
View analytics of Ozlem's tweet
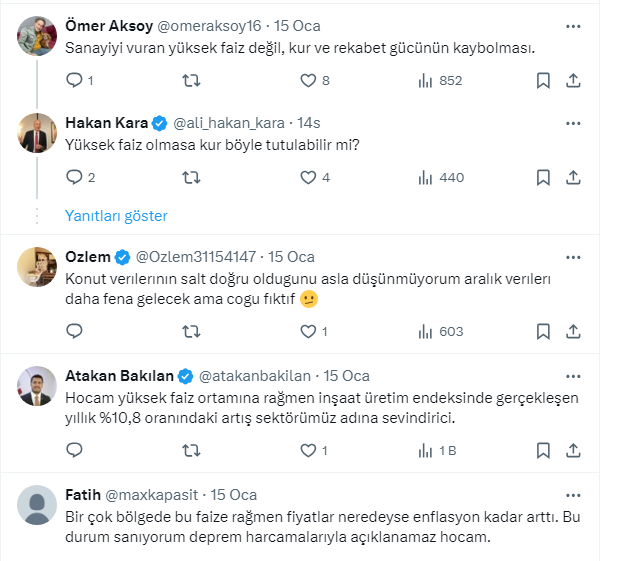pos(425,331)
